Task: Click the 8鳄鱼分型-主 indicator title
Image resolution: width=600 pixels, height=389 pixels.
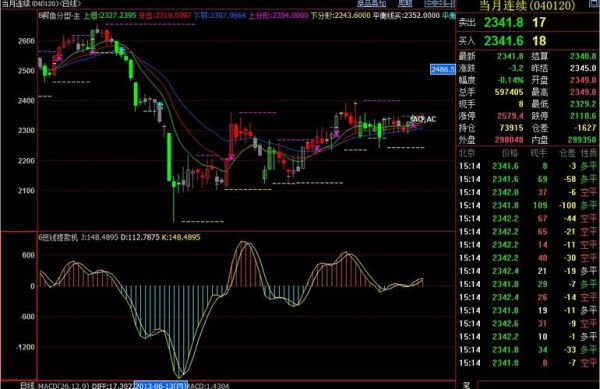Action: coord(59,16)
